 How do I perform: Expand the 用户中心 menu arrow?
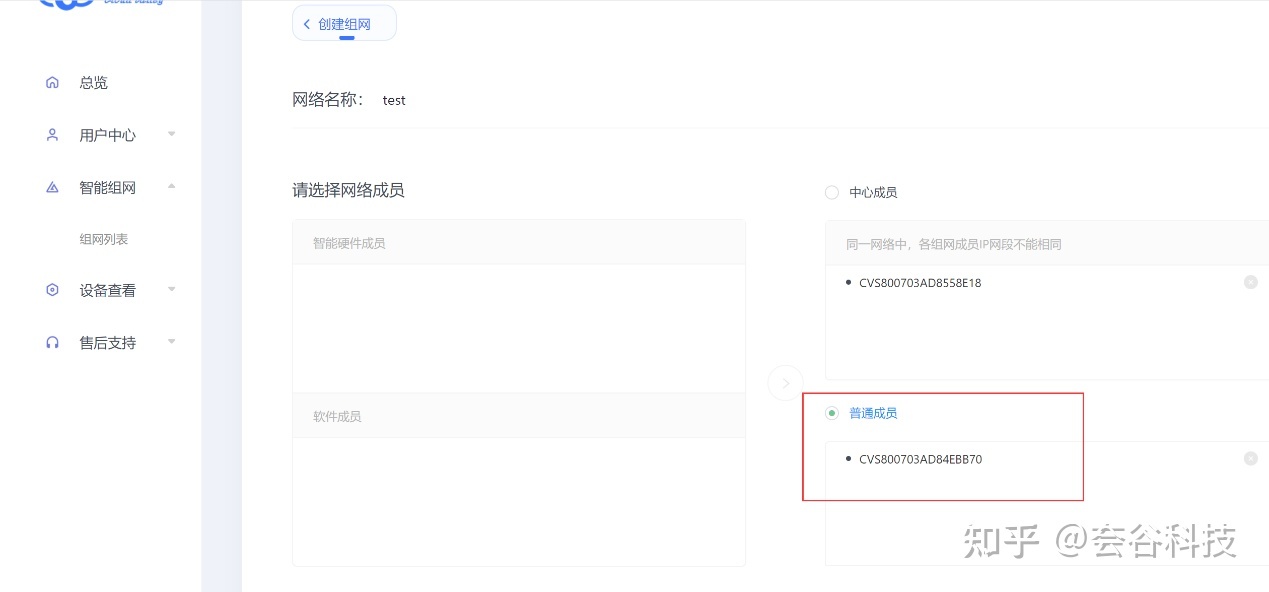pos(171,134)
